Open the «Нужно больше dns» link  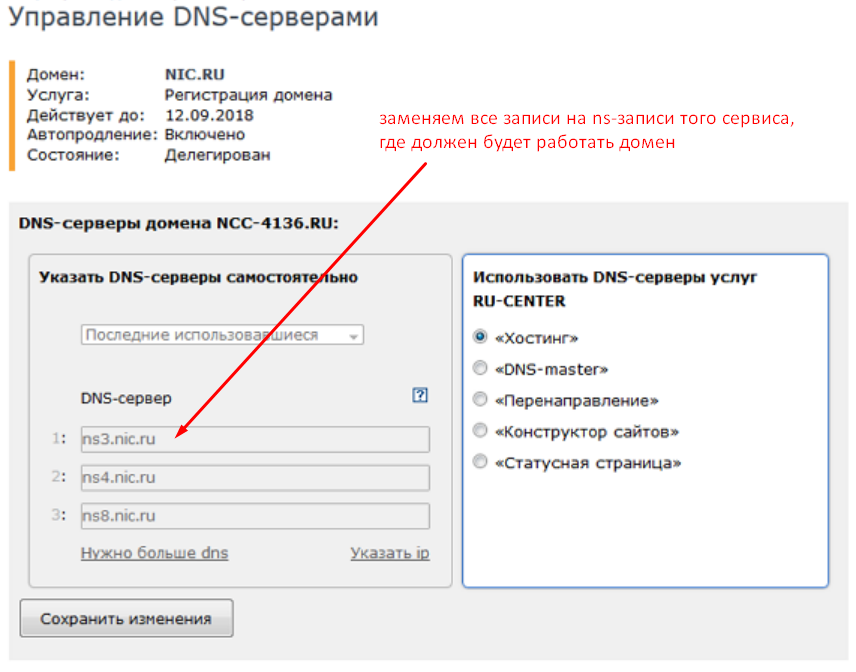154,553
